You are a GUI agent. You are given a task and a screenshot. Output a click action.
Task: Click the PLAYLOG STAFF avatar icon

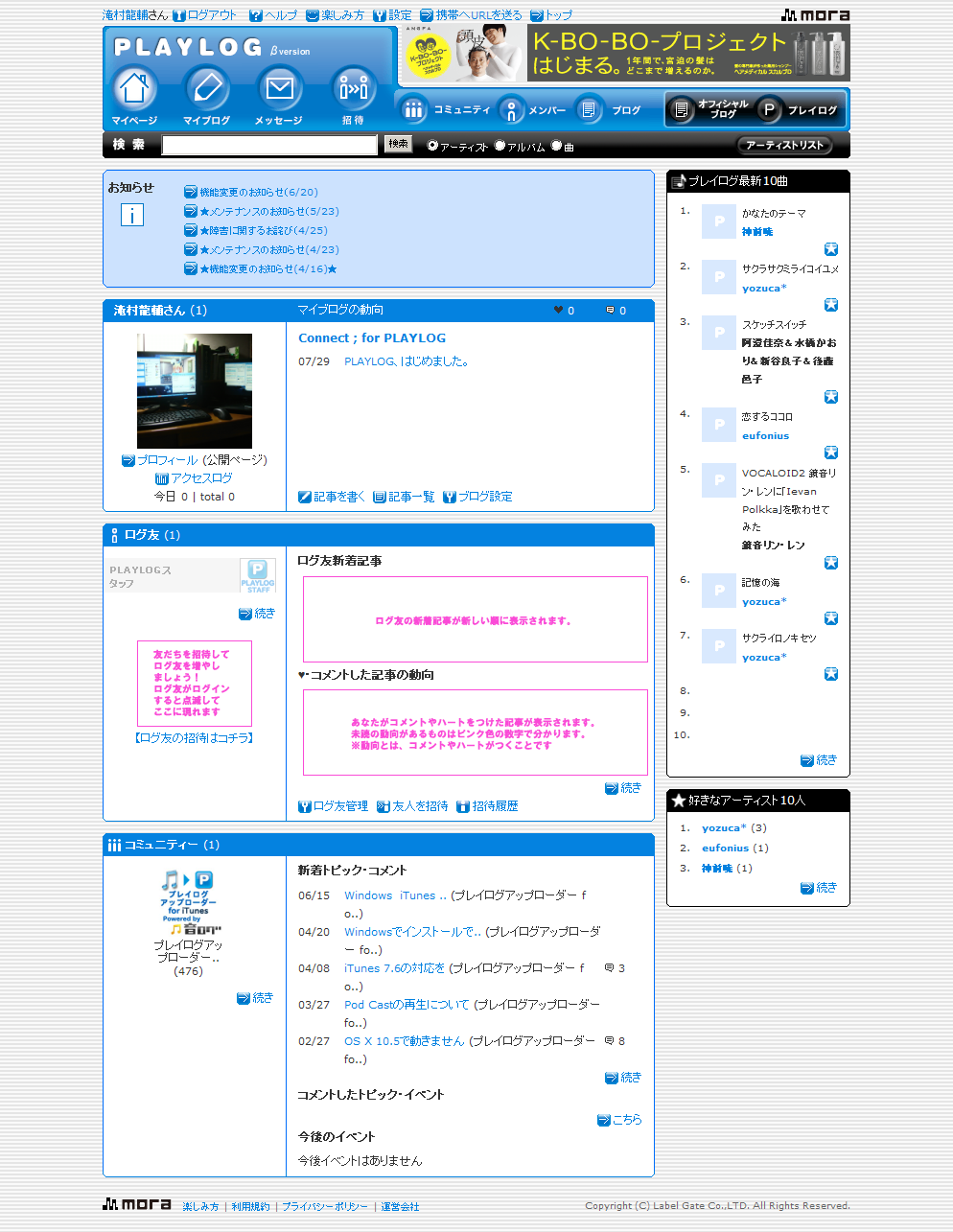click(x=258, y=576)
